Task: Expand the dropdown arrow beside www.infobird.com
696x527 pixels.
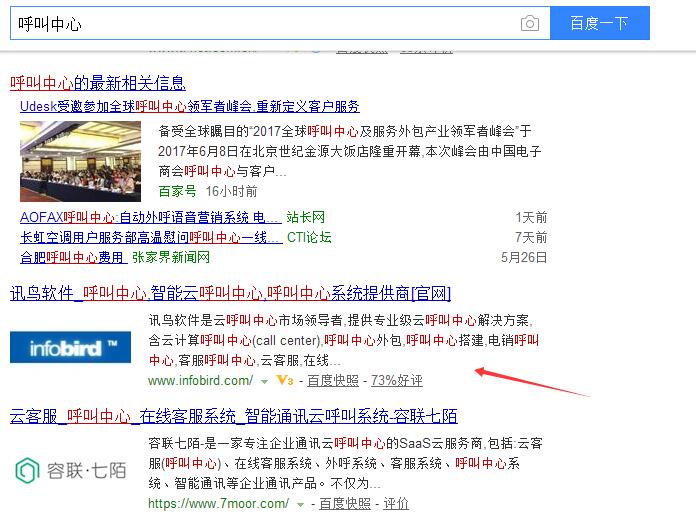Action: [x=264, y=381]
